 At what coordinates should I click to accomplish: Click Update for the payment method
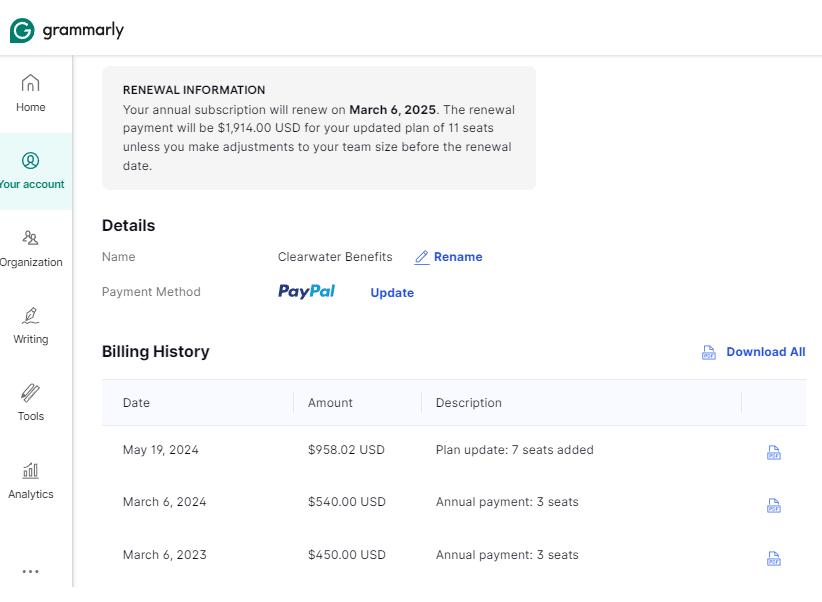tap(392, 293)
